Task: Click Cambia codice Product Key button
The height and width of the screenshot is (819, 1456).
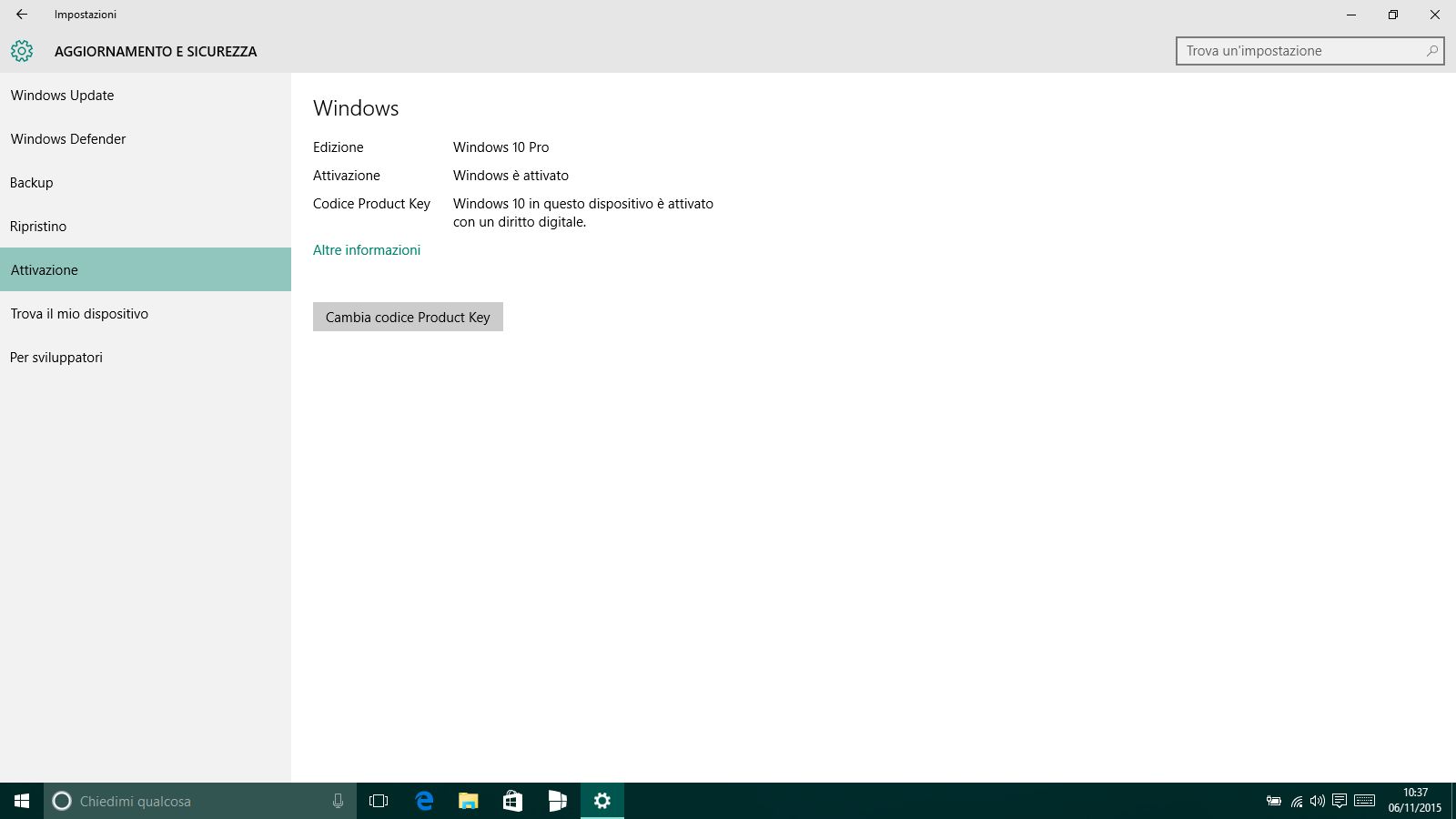Action: coord(408,317)
